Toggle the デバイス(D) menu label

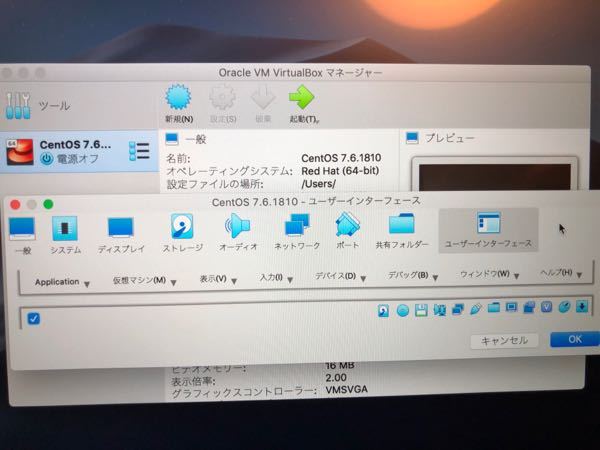336,276
